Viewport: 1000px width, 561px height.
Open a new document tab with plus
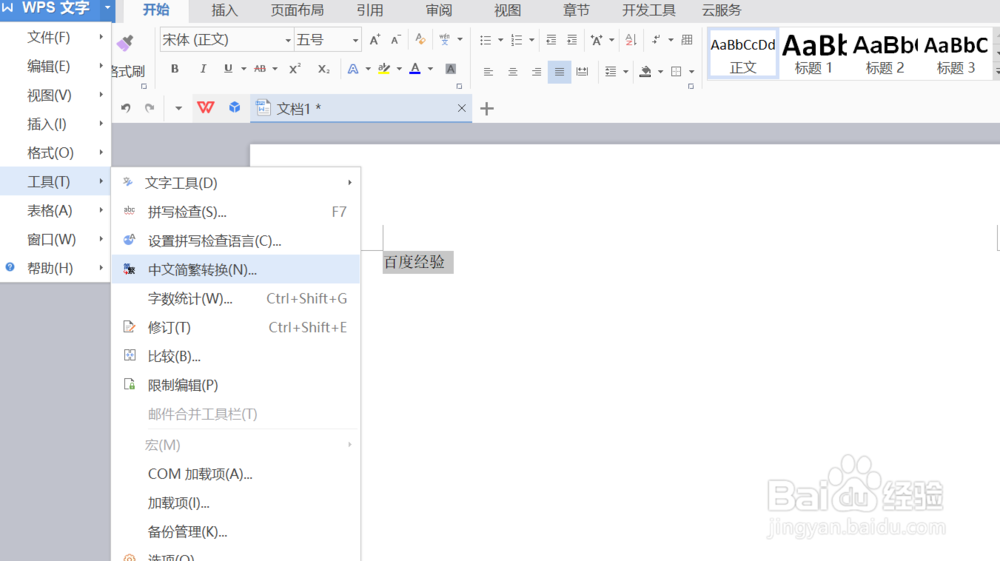487,109
